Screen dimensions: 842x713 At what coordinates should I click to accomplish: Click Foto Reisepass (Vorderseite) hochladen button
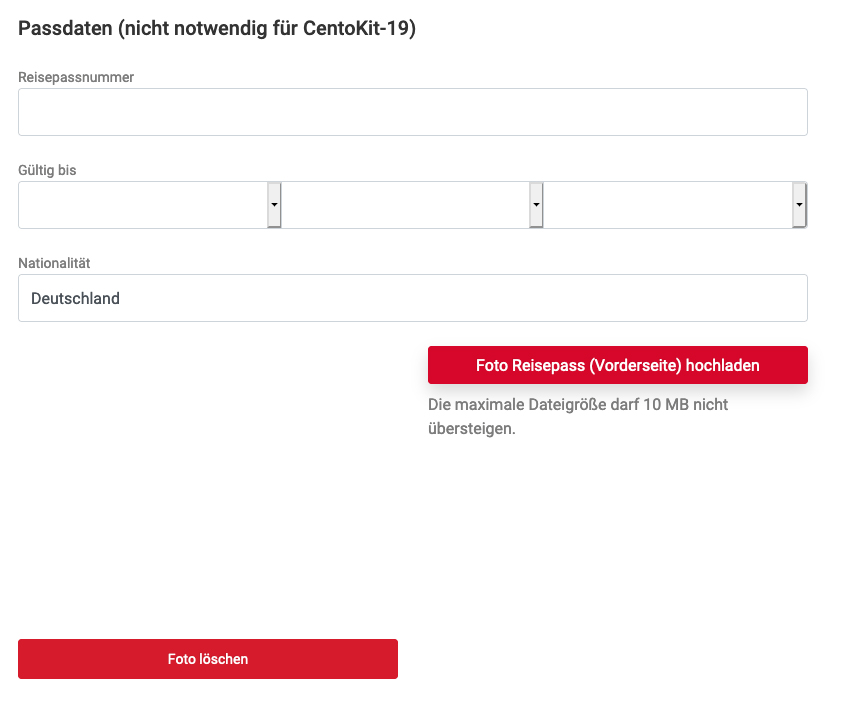coord(618,365)
